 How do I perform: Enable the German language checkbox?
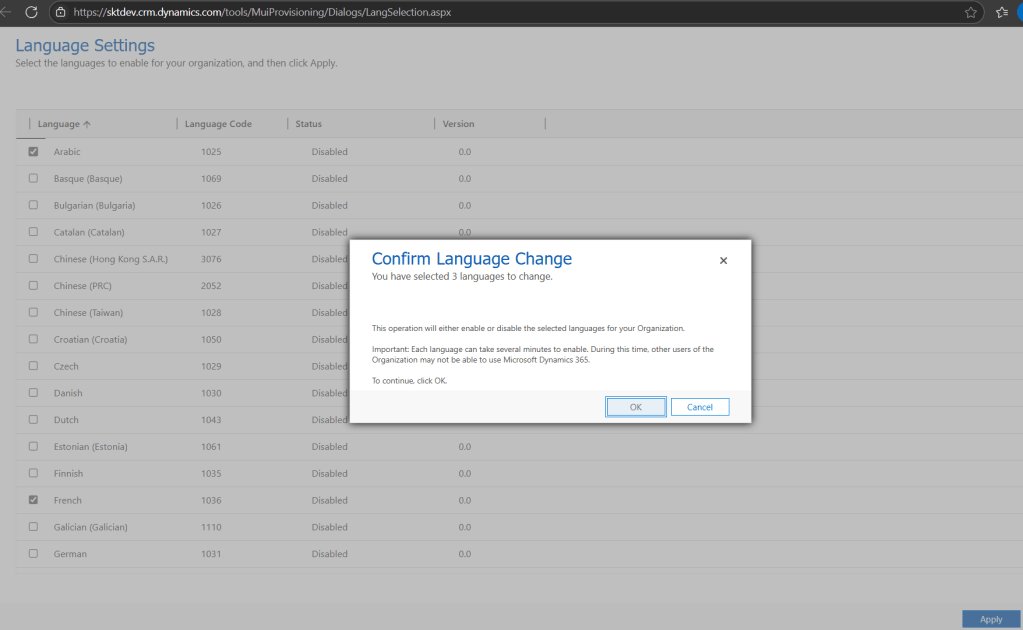pos(33,554)
